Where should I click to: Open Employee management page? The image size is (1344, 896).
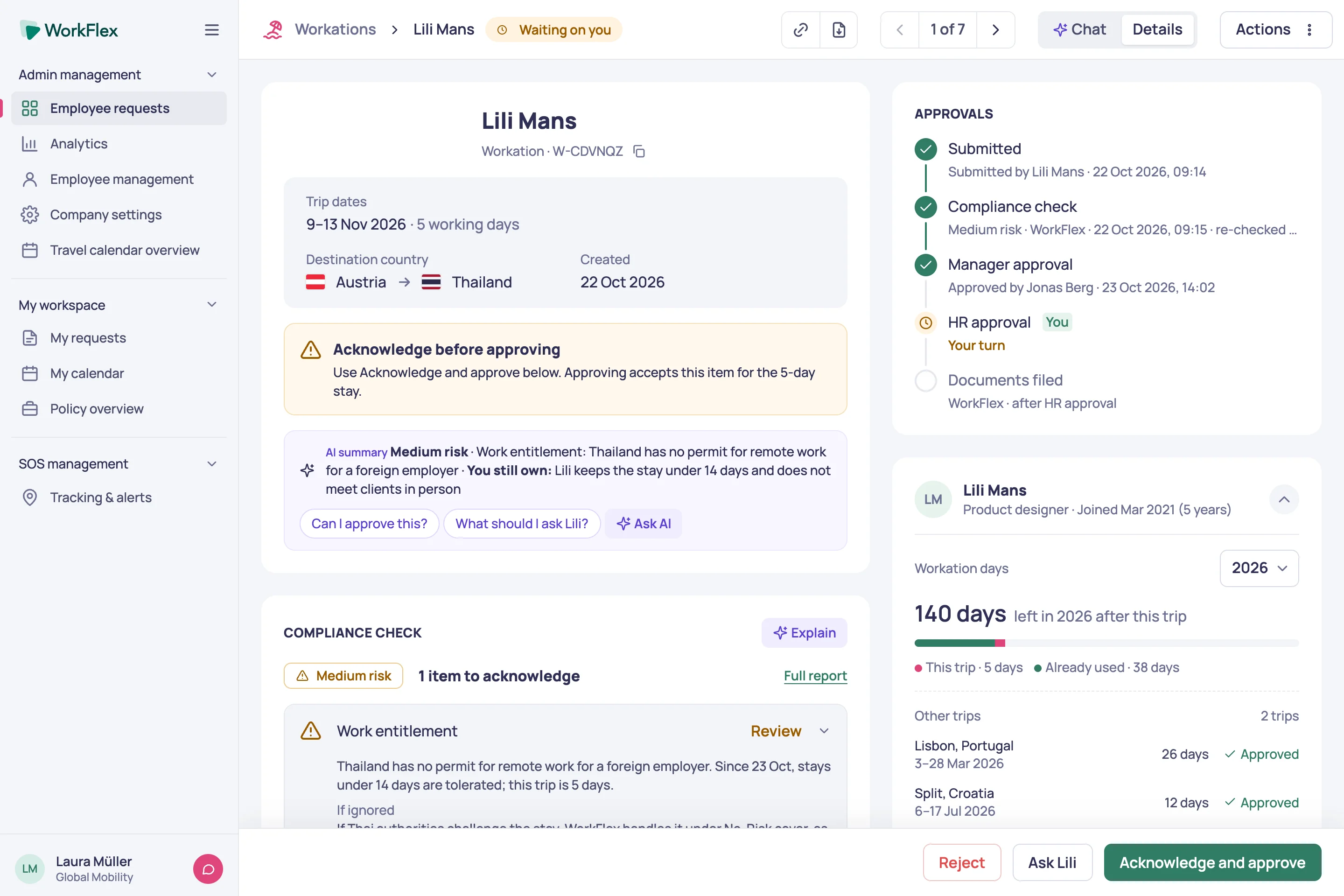119,179
